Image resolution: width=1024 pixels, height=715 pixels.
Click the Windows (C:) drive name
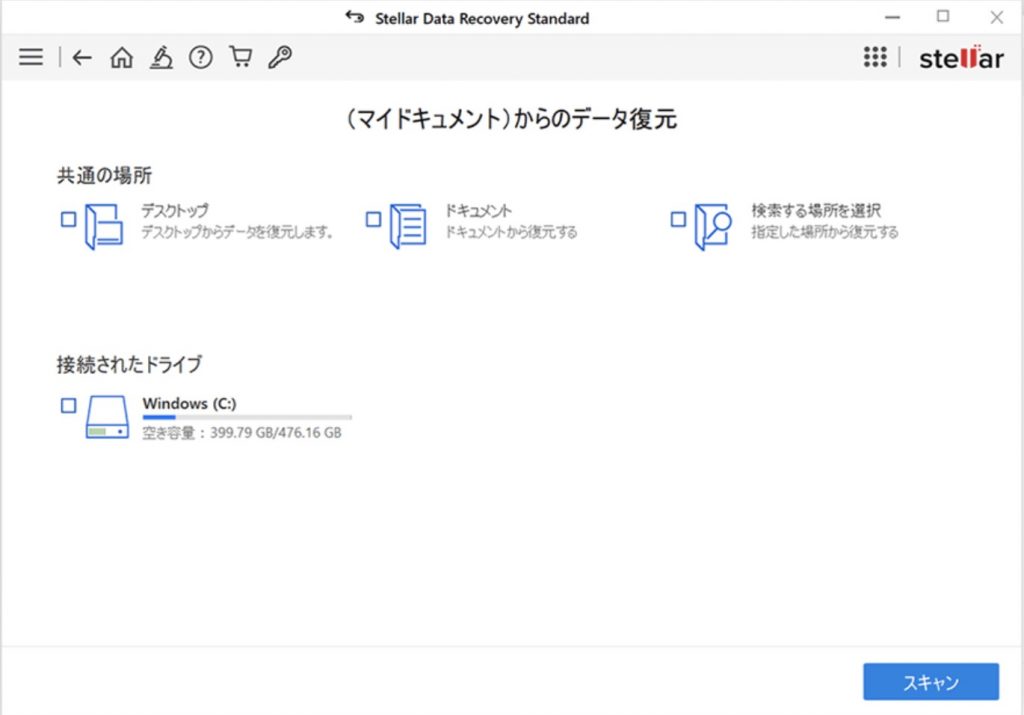click(189, 404)
